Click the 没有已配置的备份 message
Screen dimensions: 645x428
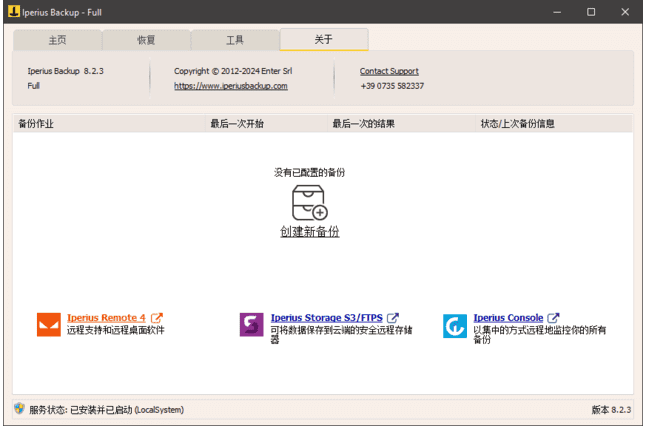309,172
